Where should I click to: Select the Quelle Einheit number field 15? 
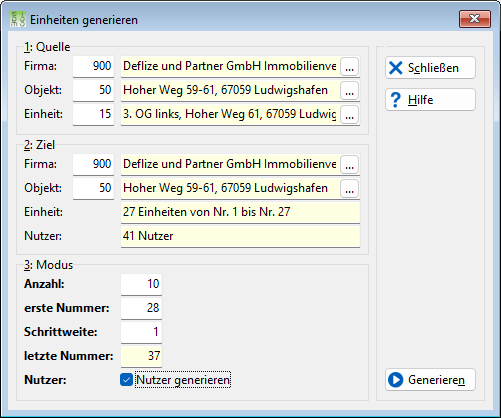93,114
